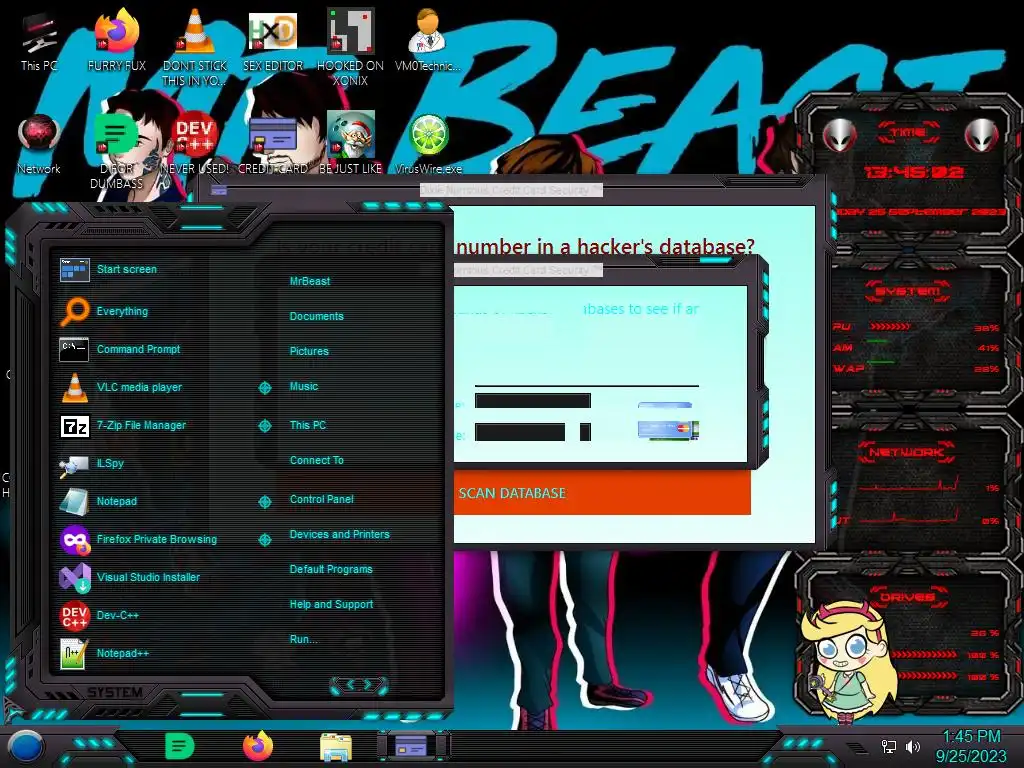Image resolution: width=1024 pixels, height=768 pixels.
Task: Click the SYSTEM label on start menu
Action: 115,692
